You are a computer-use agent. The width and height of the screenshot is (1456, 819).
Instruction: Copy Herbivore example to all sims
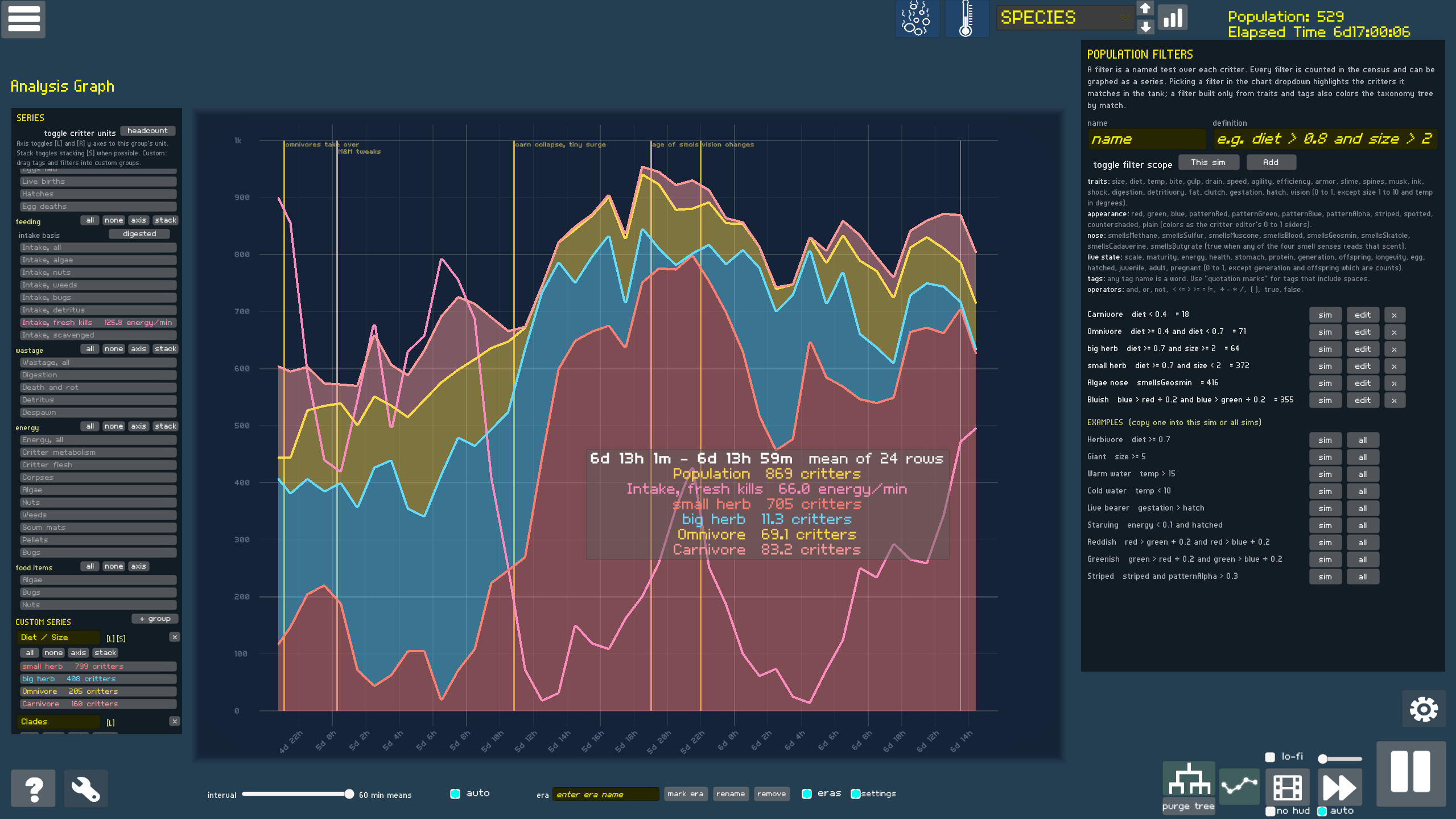pos(1363,441)
